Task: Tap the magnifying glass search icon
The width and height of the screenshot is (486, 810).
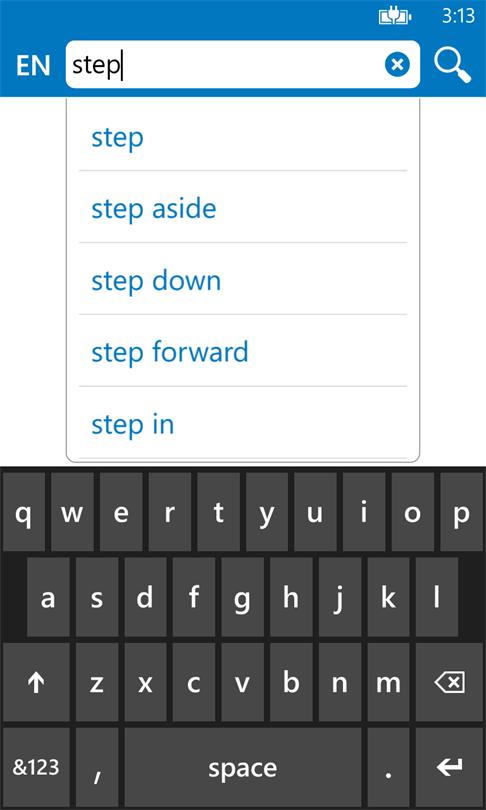Action: tap(452, 65)
